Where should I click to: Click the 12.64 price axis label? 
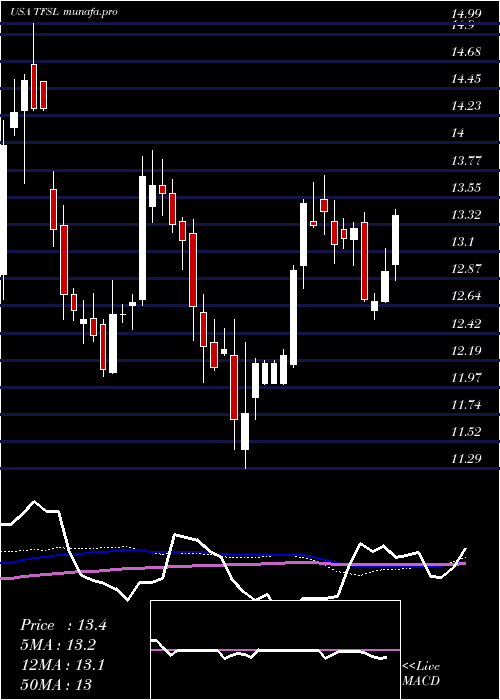click(x=466, y=296)
